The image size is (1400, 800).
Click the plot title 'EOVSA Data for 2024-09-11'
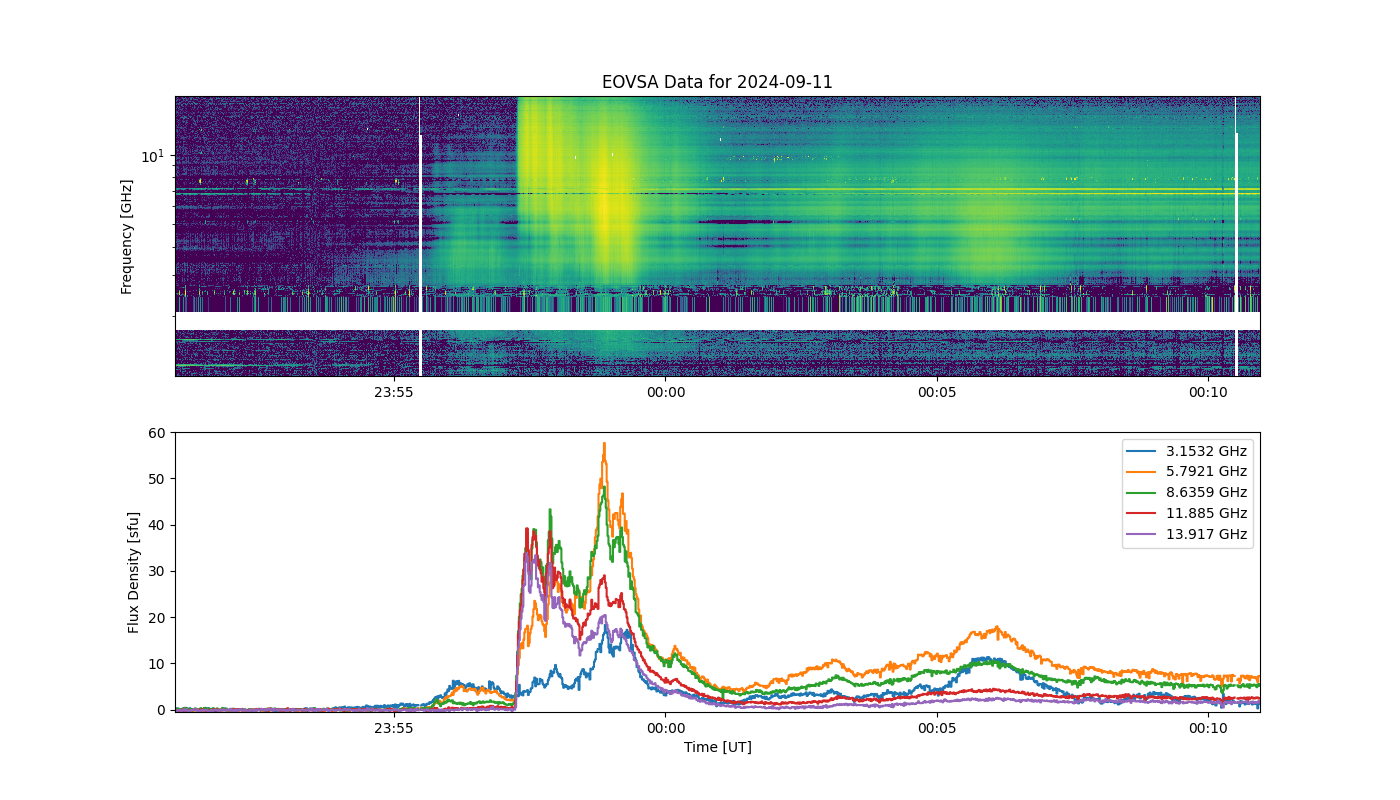717,82
